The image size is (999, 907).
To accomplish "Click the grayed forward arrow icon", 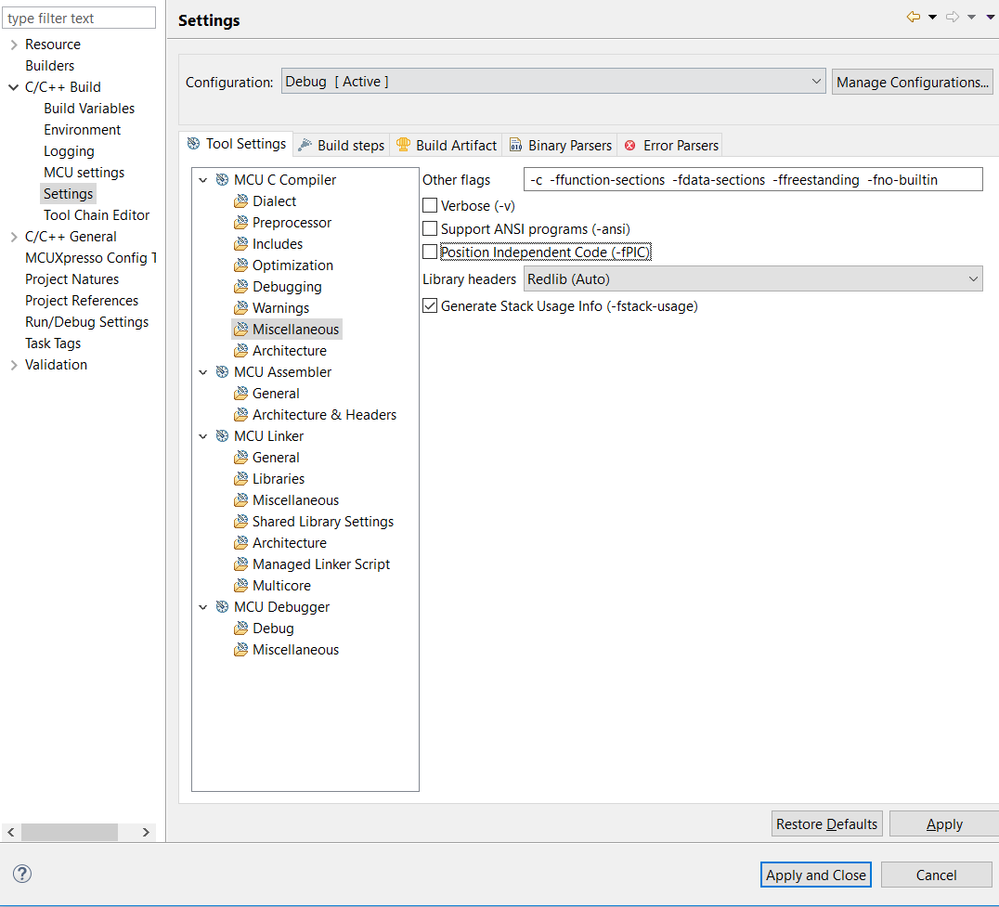I will (952, 17).
